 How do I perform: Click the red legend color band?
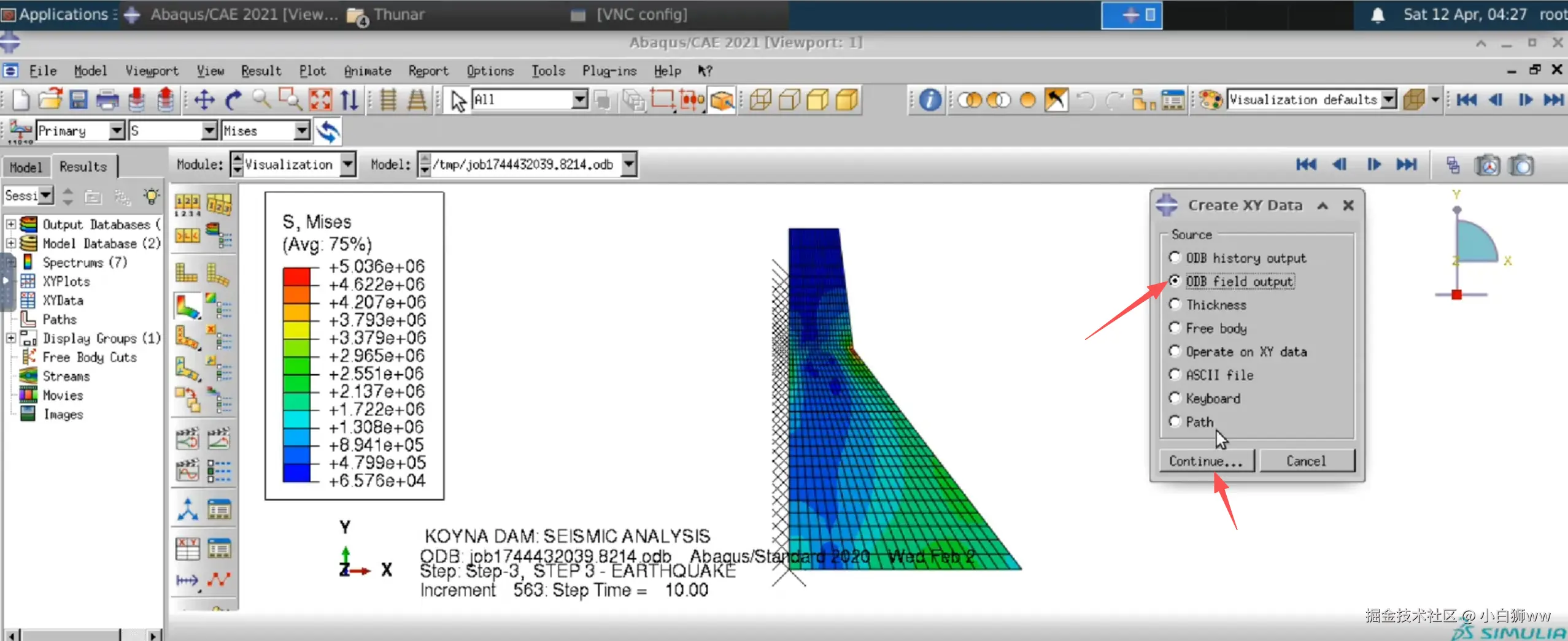[x=296, y=275]
